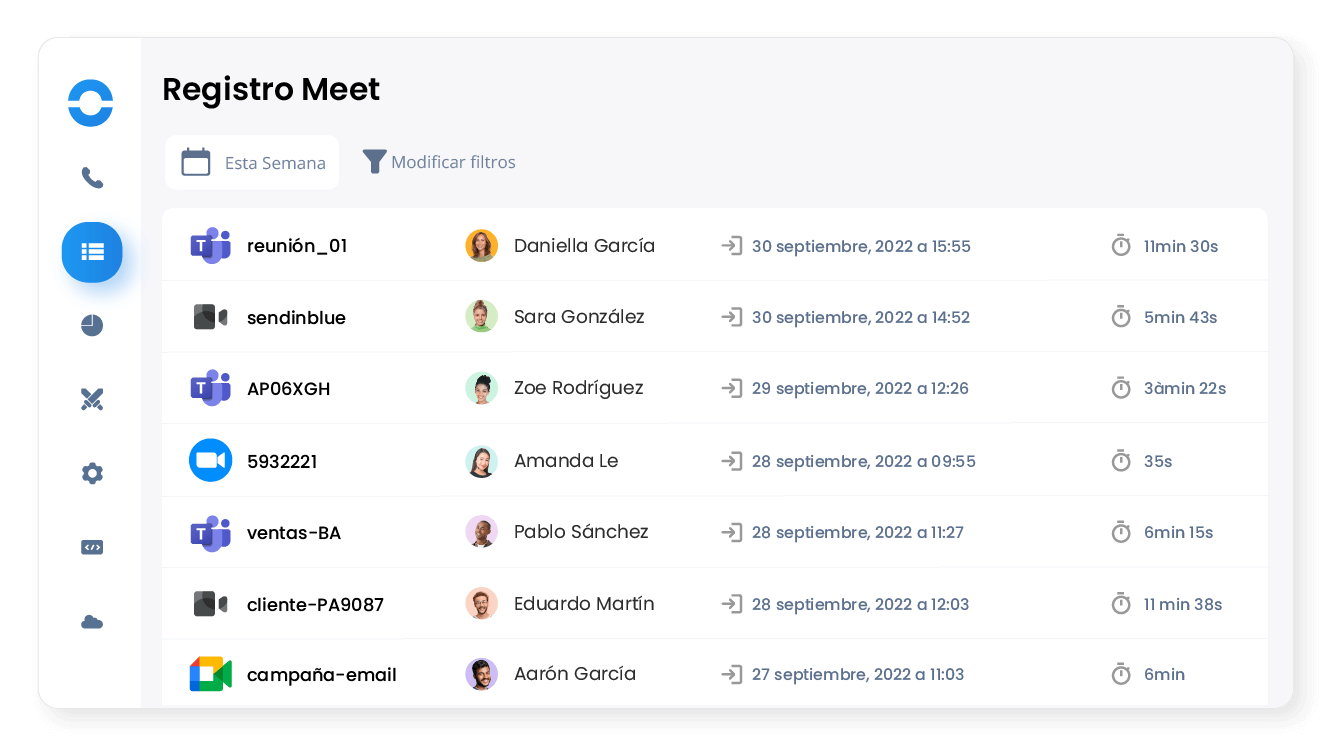The height and width of the screenshot is (746, 1332).
Task: Click the stopwatch icon beside 6min 15s
Action: 1121,532
